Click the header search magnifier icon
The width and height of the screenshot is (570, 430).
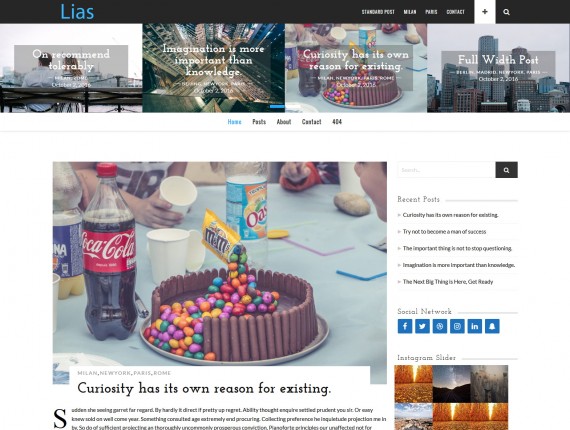[506, 12]
